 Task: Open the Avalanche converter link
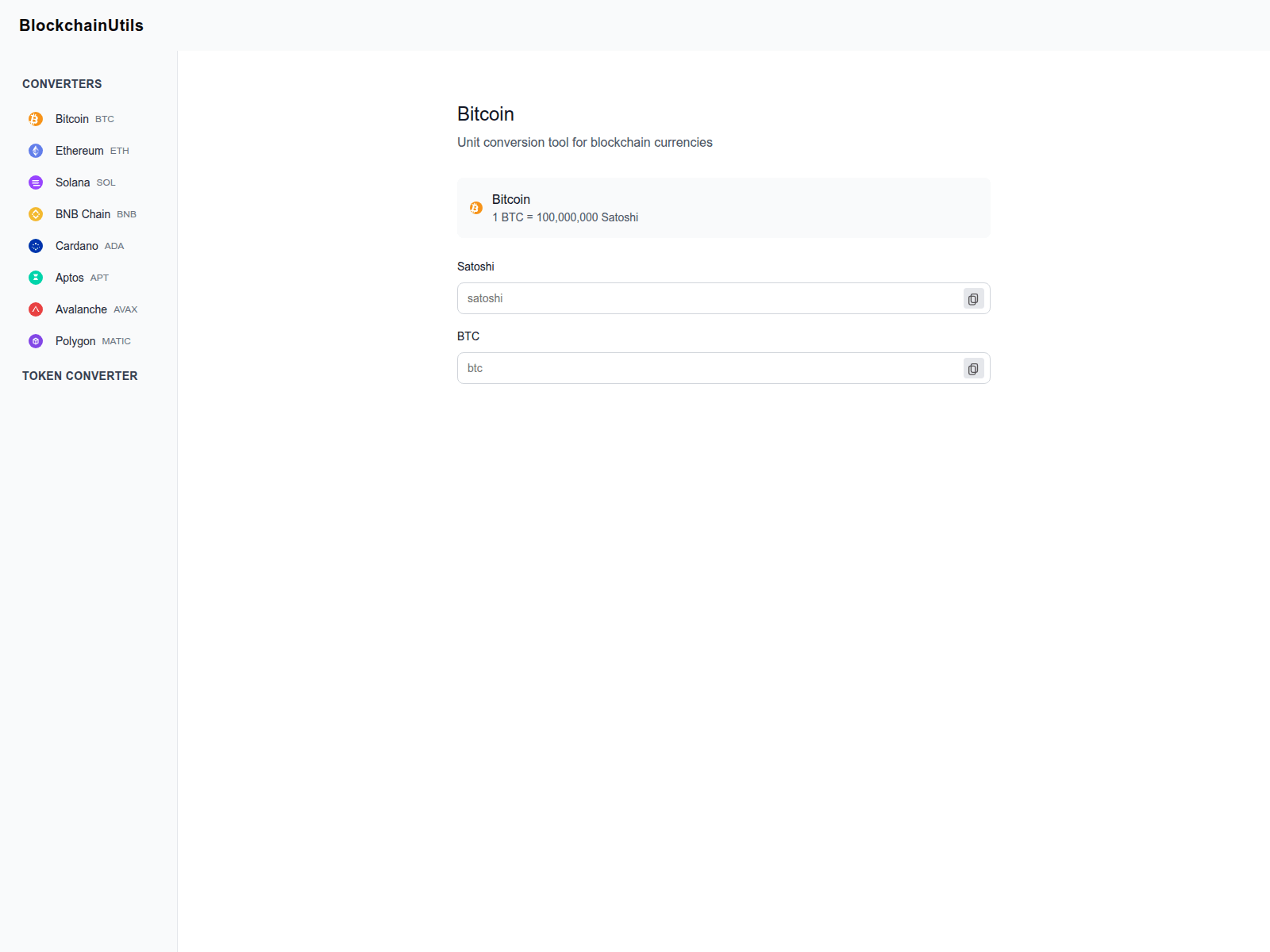(x=81, y=309)
